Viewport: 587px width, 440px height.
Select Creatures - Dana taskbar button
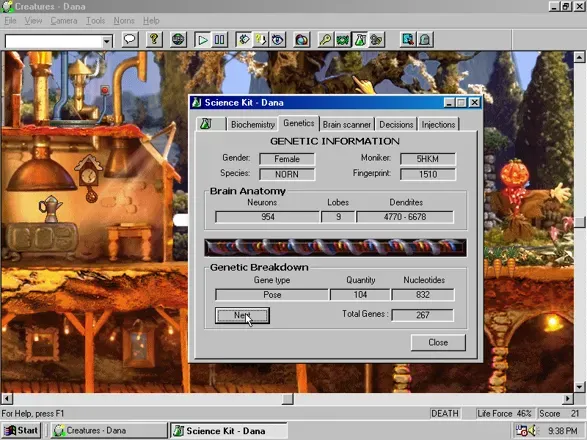109,431
